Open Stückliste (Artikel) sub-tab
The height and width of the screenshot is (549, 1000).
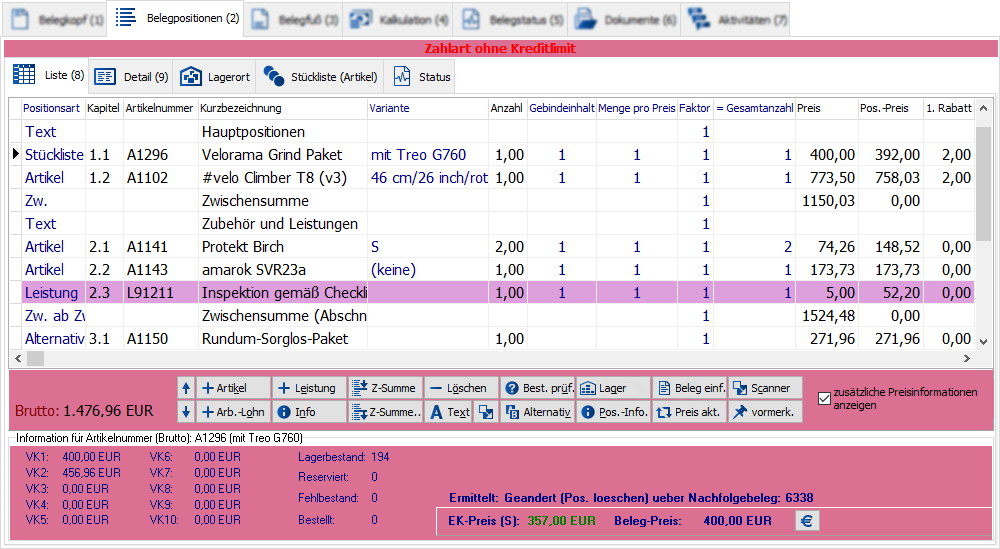pyautogui.click(x=320, y=77)
